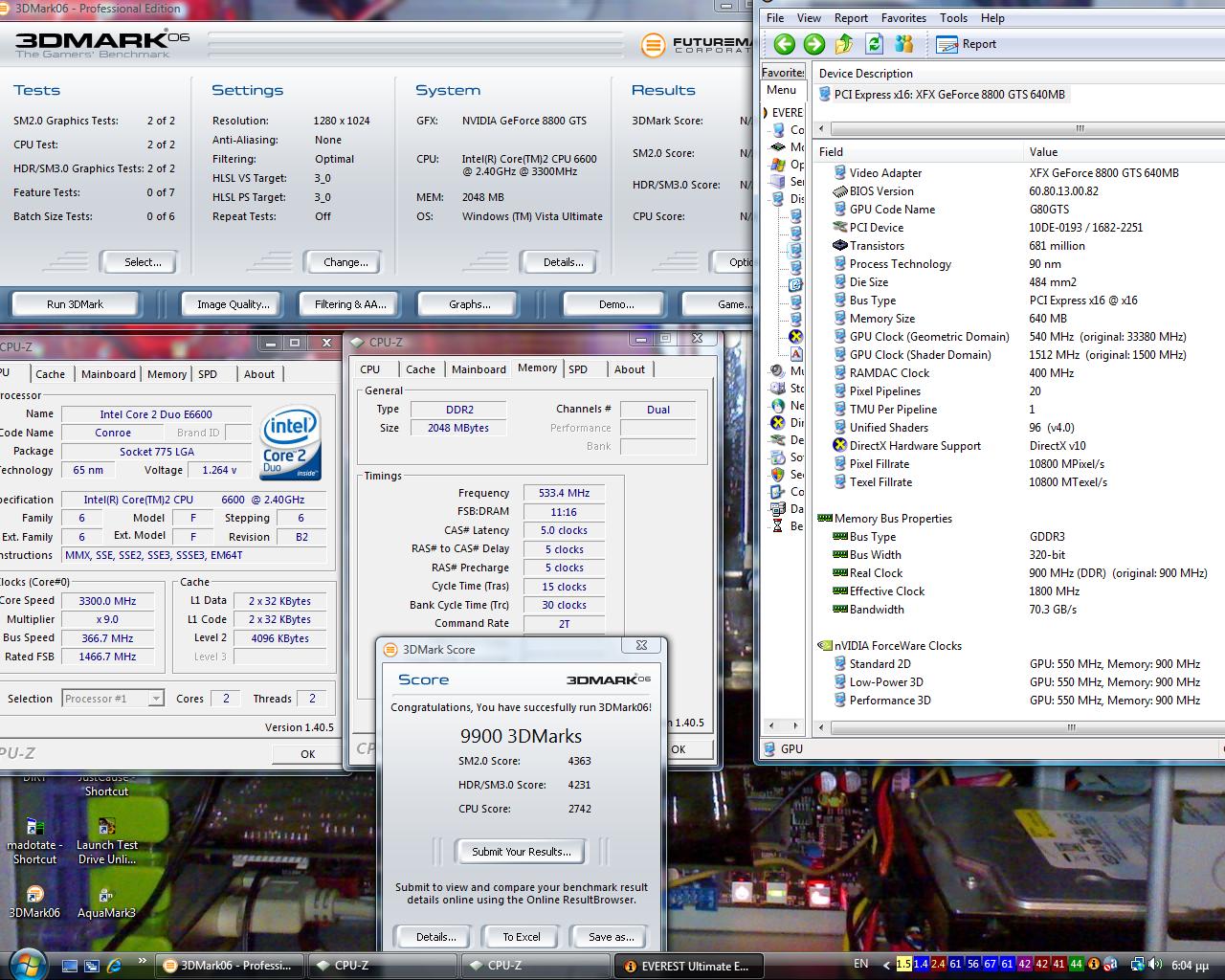The height and width of the screenshot is (980, 1225).
Task: Click the GPU Code Name row icon
Action: point(840,209)
